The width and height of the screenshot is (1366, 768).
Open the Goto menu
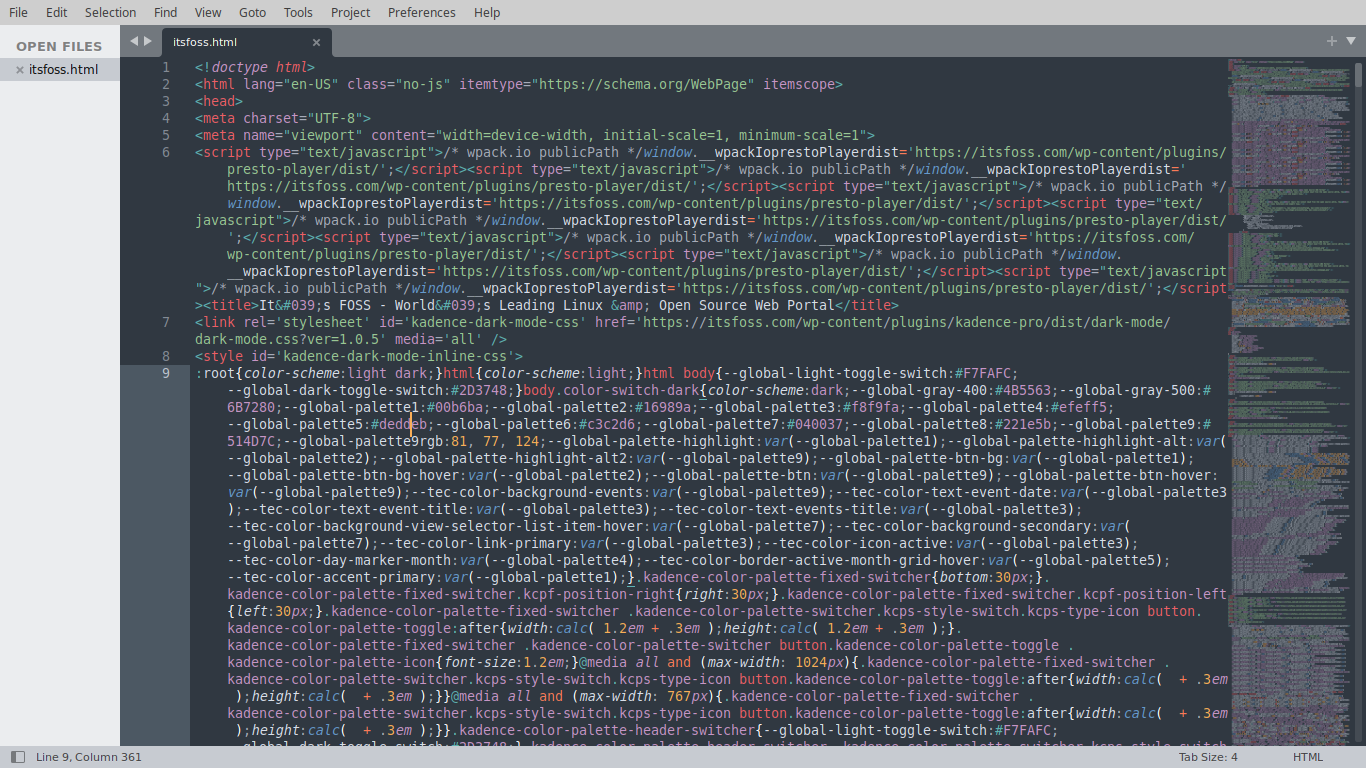[x=252, y=12]
